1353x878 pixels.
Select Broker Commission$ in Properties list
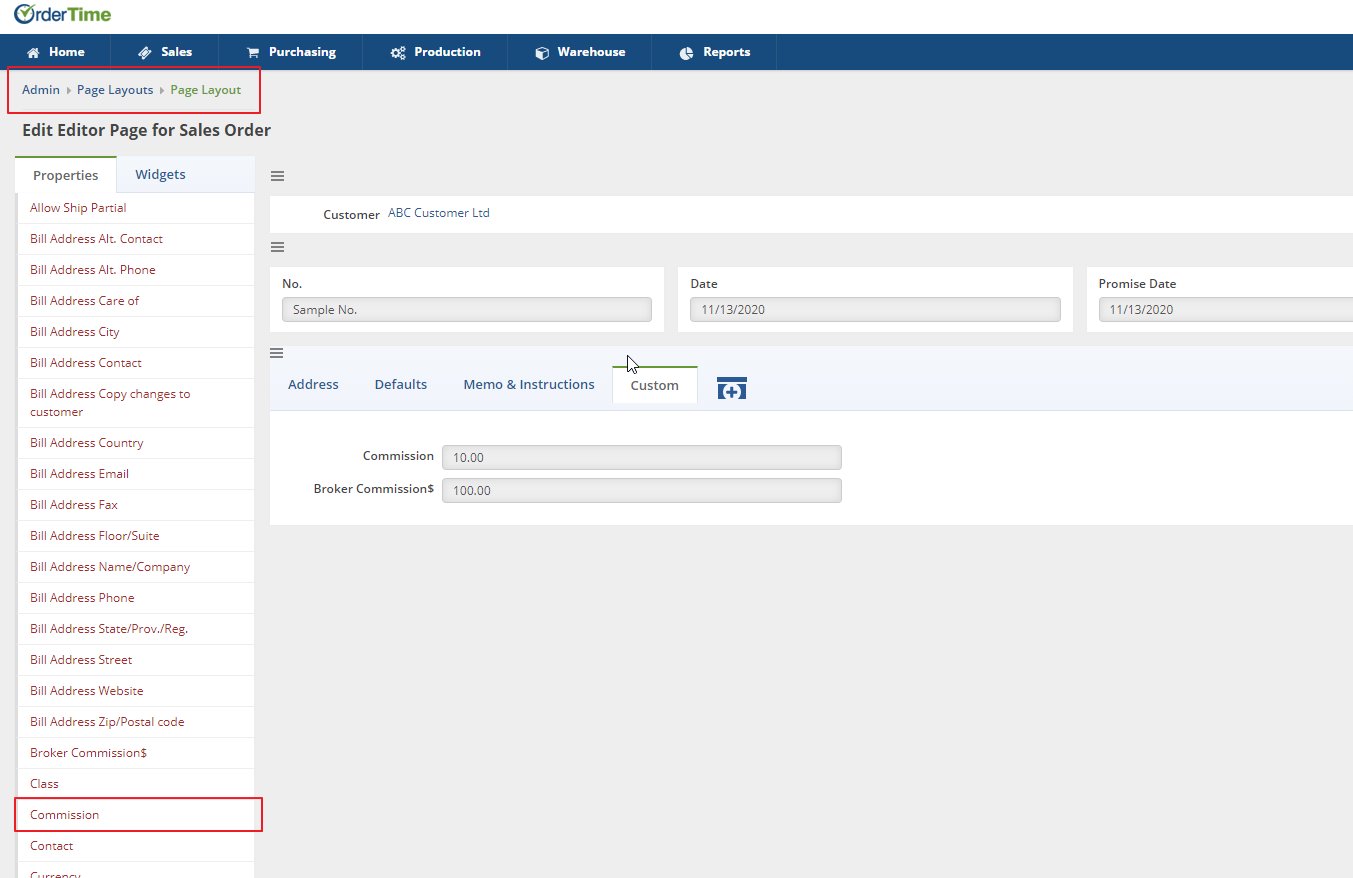pyautogui.click(x=136, y=753)
